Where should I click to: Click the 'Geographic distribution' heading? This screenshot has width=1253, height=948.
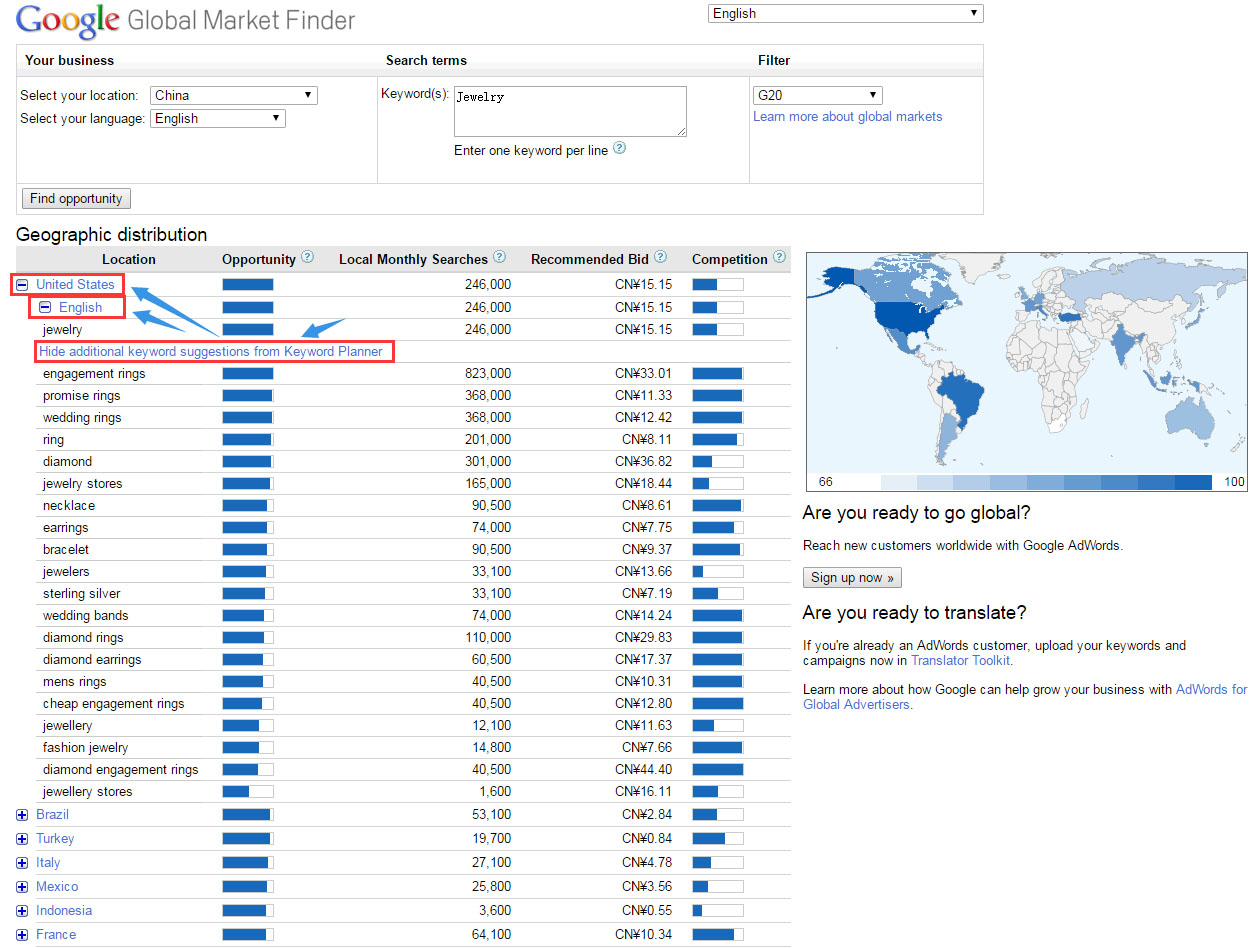pos(112,234)
